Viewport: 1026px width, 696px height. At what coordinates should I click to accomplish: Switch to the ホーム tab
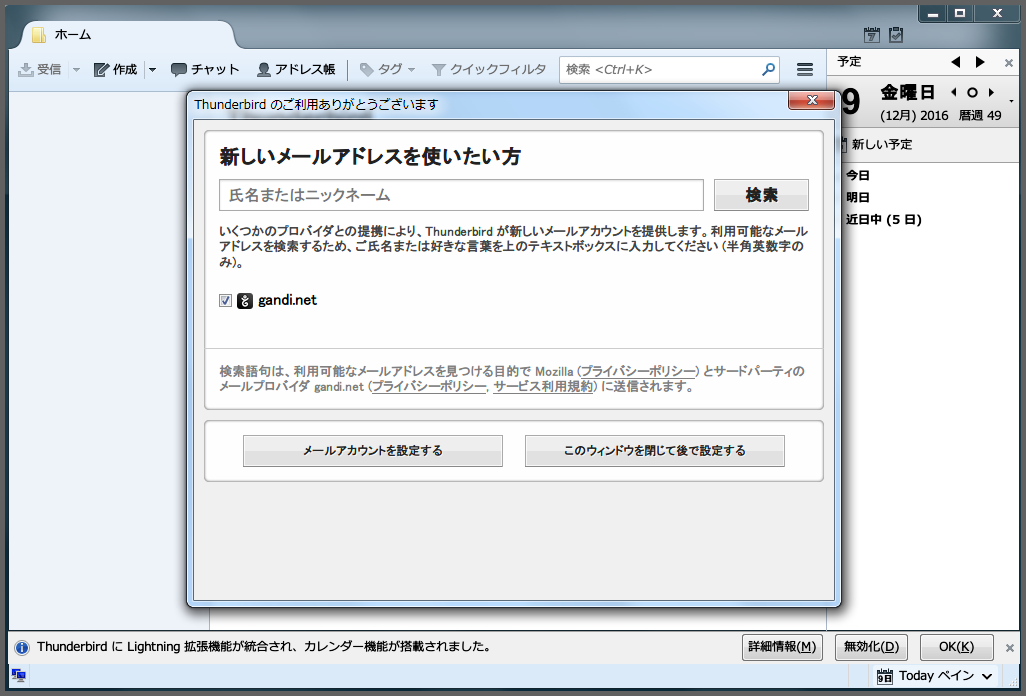[120, 35]
